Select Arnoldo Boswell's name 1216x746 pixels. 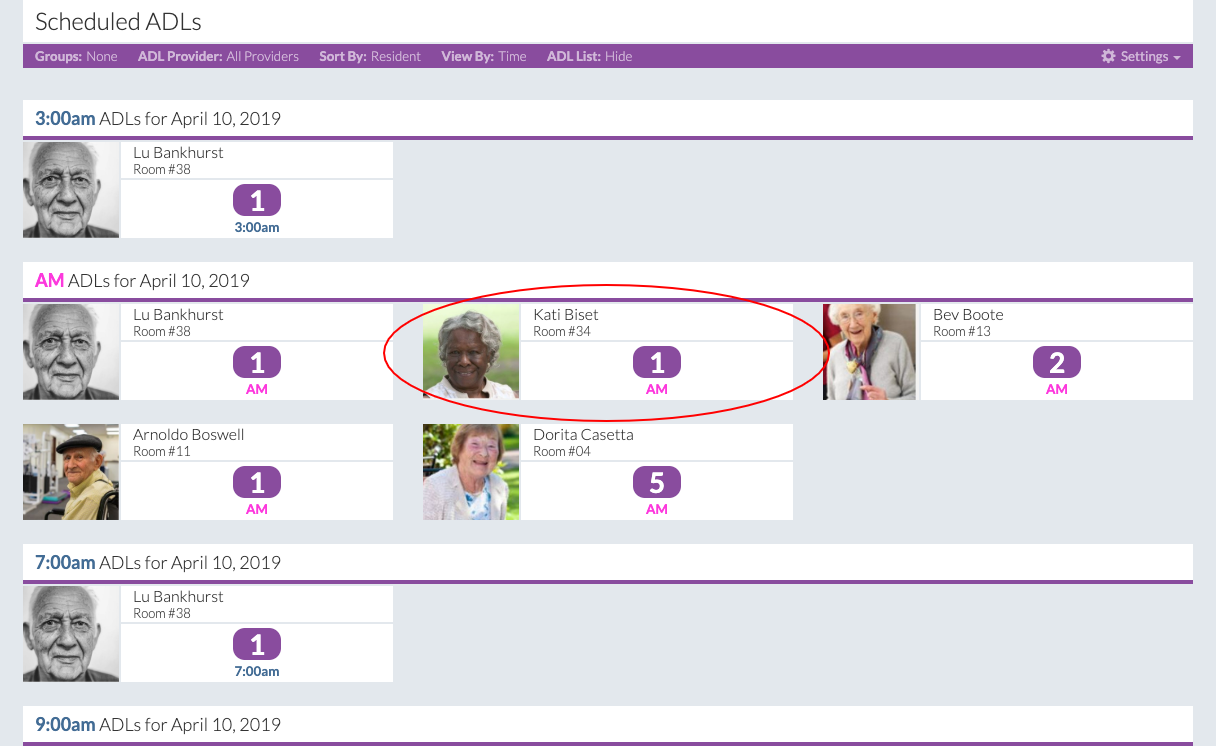click(189, 435)
